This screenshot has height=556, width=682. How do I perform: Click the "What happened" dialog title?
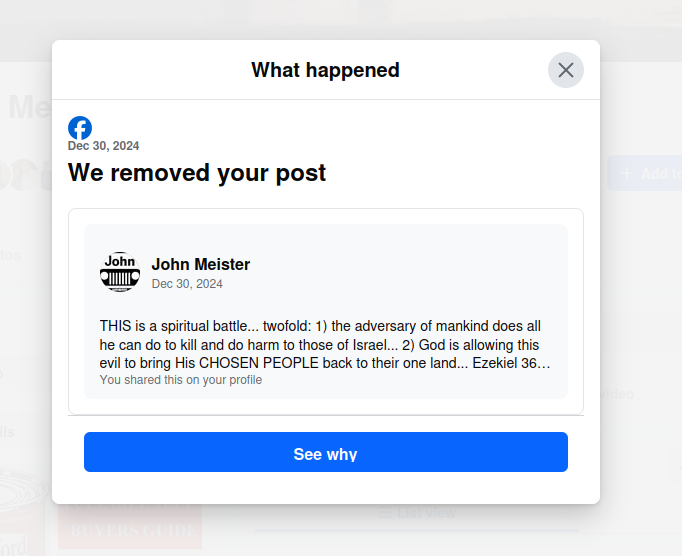pos(325,70)
